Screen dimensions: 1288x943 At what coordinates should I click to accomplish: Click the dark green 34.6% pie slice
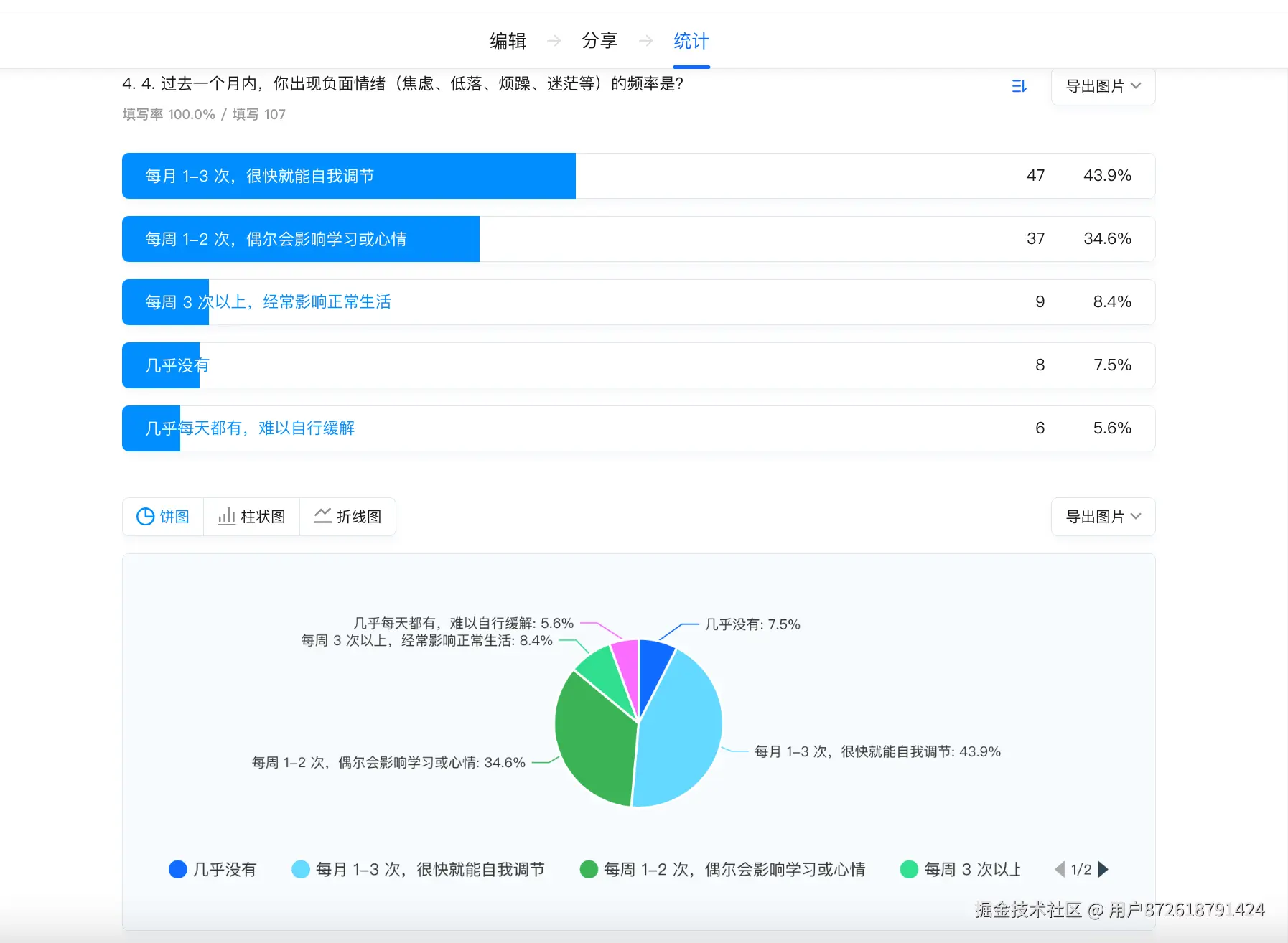pos(596,743)
